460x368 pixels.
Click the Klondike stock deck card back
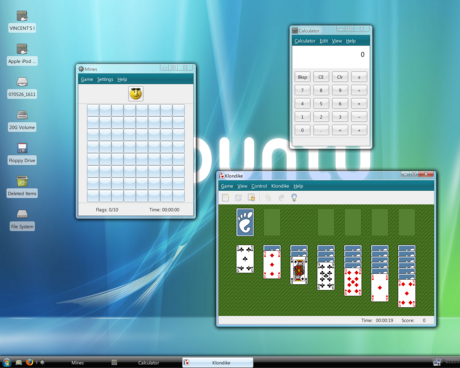tap(245, 222)
